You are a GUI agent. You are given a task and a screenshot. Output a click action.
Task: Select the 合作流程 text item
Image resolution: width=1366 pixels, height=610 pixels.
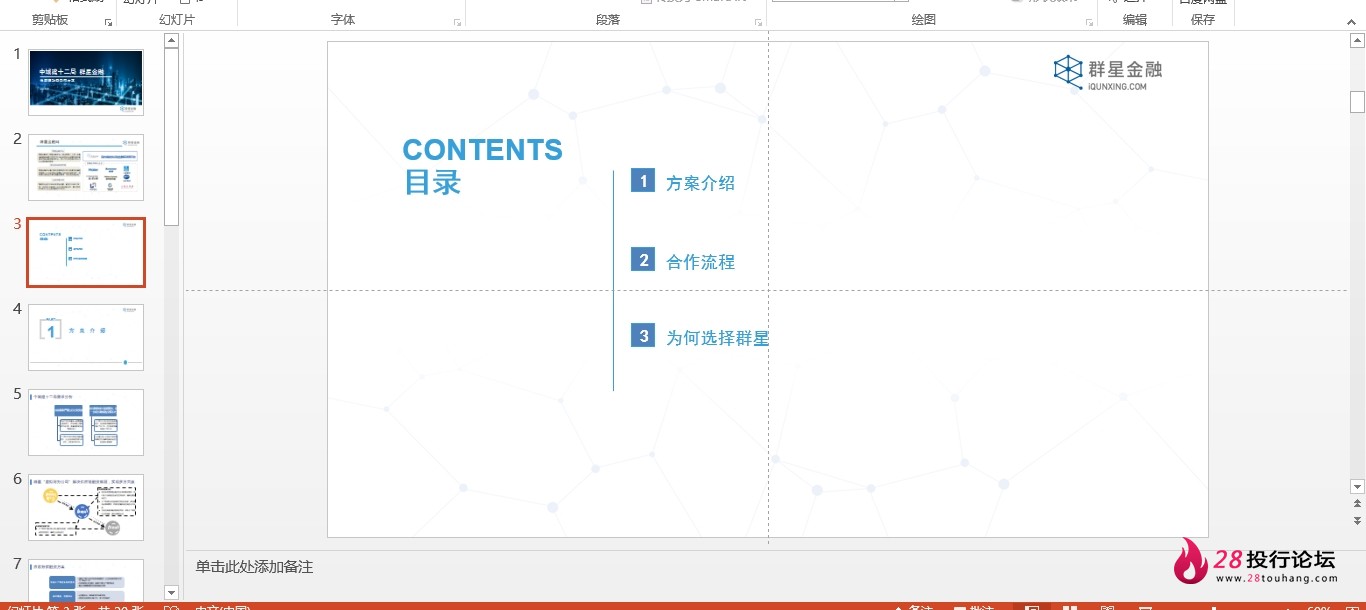pyautogui.click(x=700, y=262)
